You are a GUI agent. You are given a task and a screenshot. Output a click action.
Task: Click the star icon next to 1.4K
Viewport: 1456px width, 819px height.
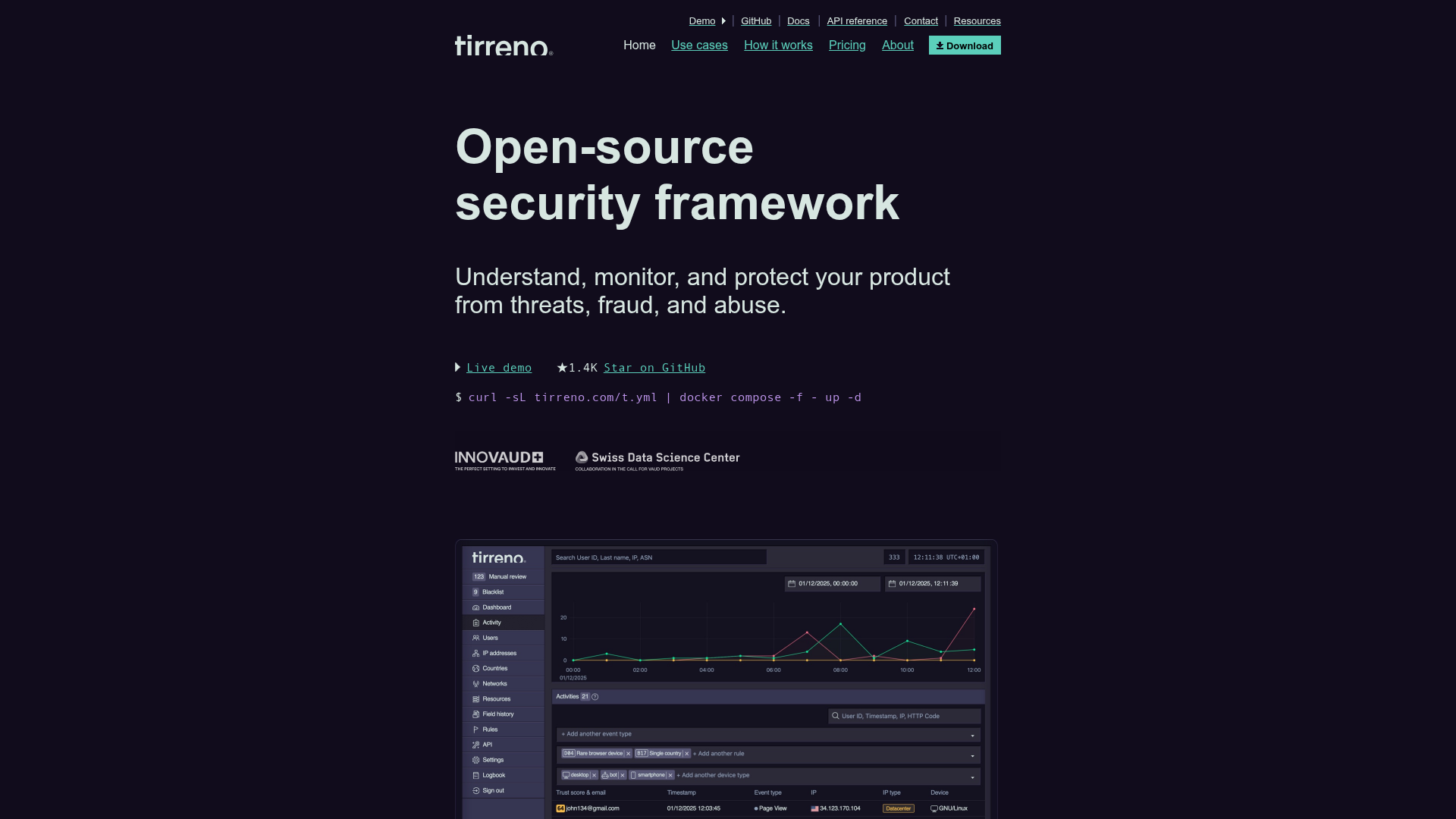pos(562,367)
